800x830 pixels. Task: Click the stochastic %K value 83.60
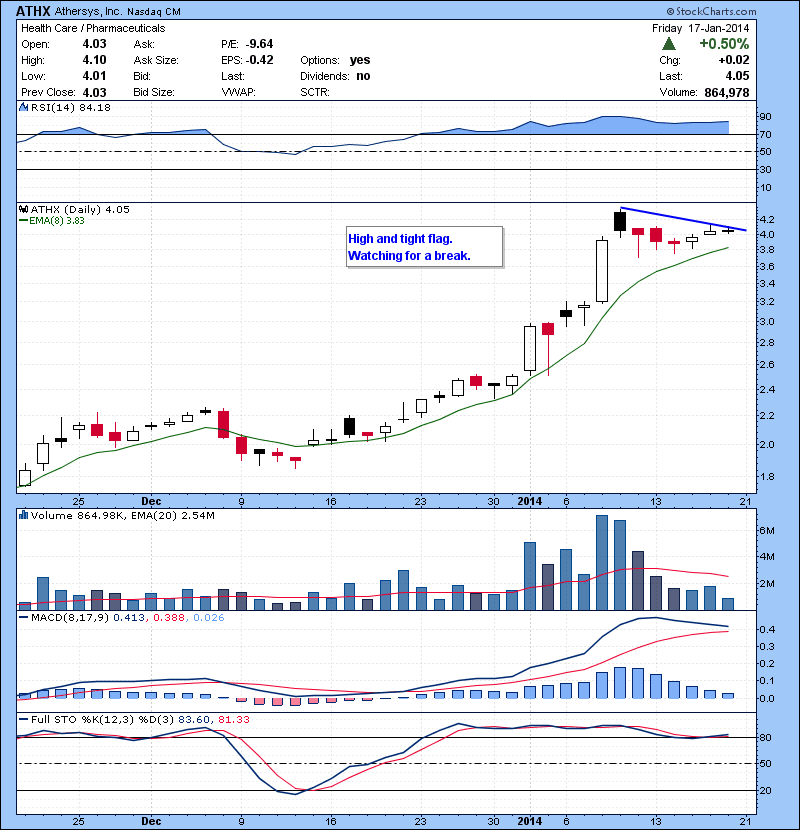(194, 719)
